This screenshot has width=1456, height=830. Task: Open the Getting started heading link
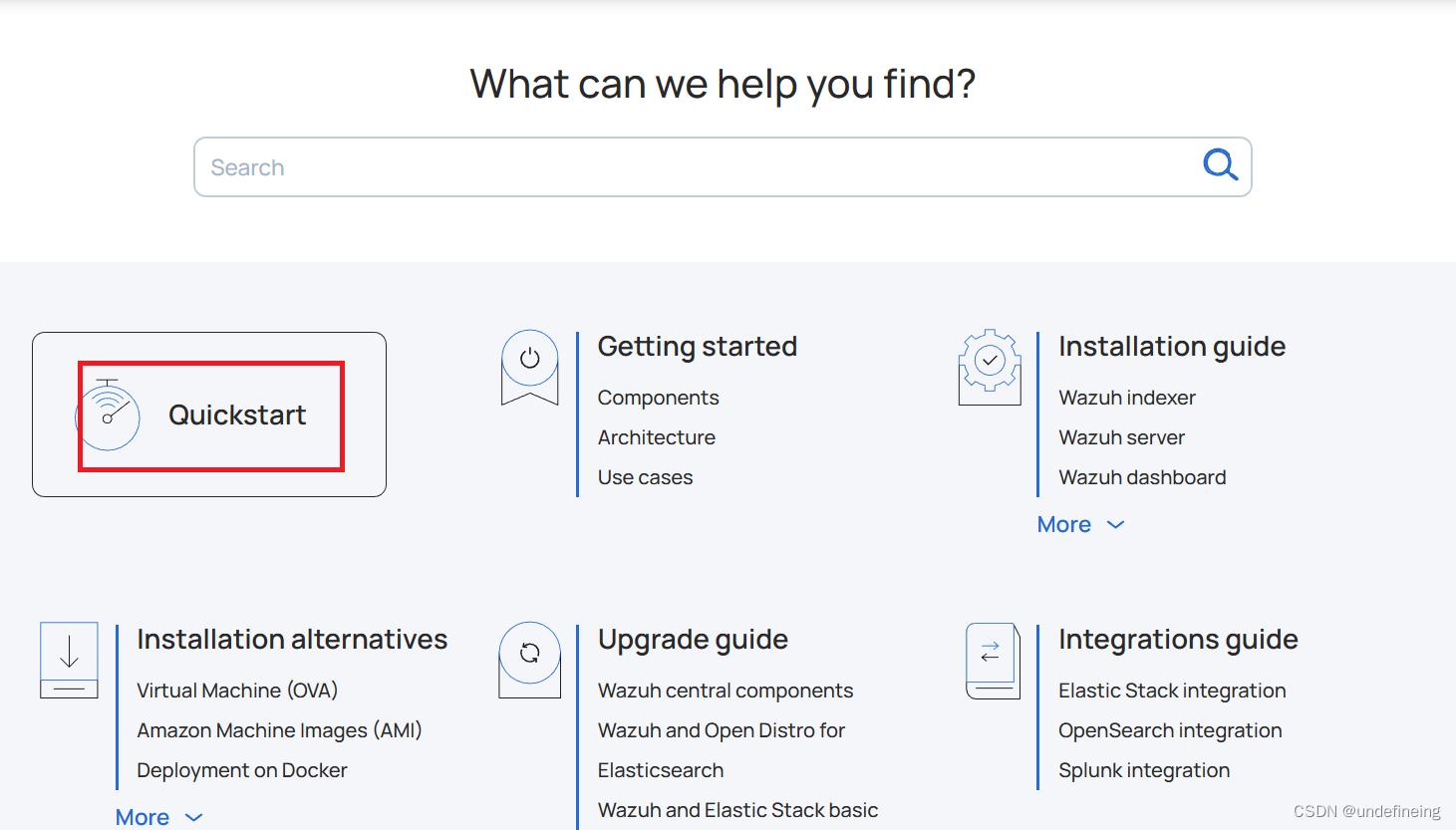[698, 346]
